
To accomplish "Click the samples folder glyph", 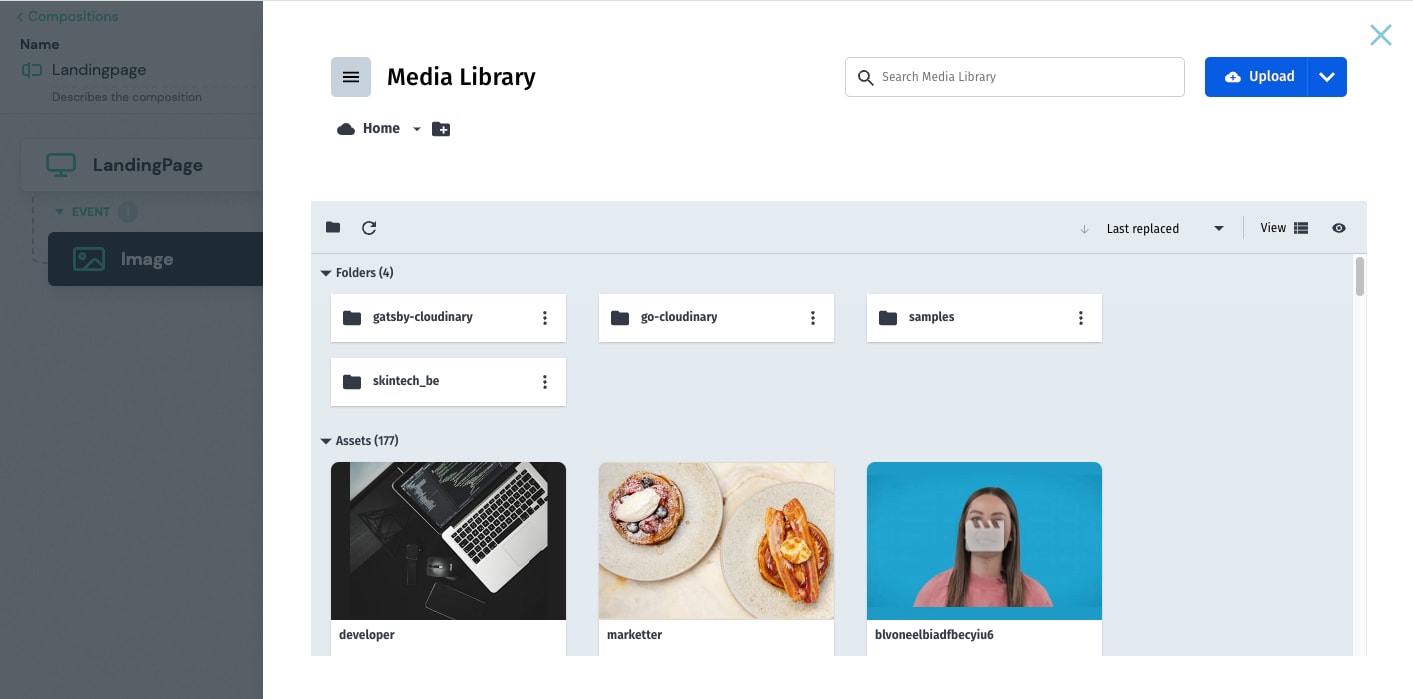I will (888, 318).
